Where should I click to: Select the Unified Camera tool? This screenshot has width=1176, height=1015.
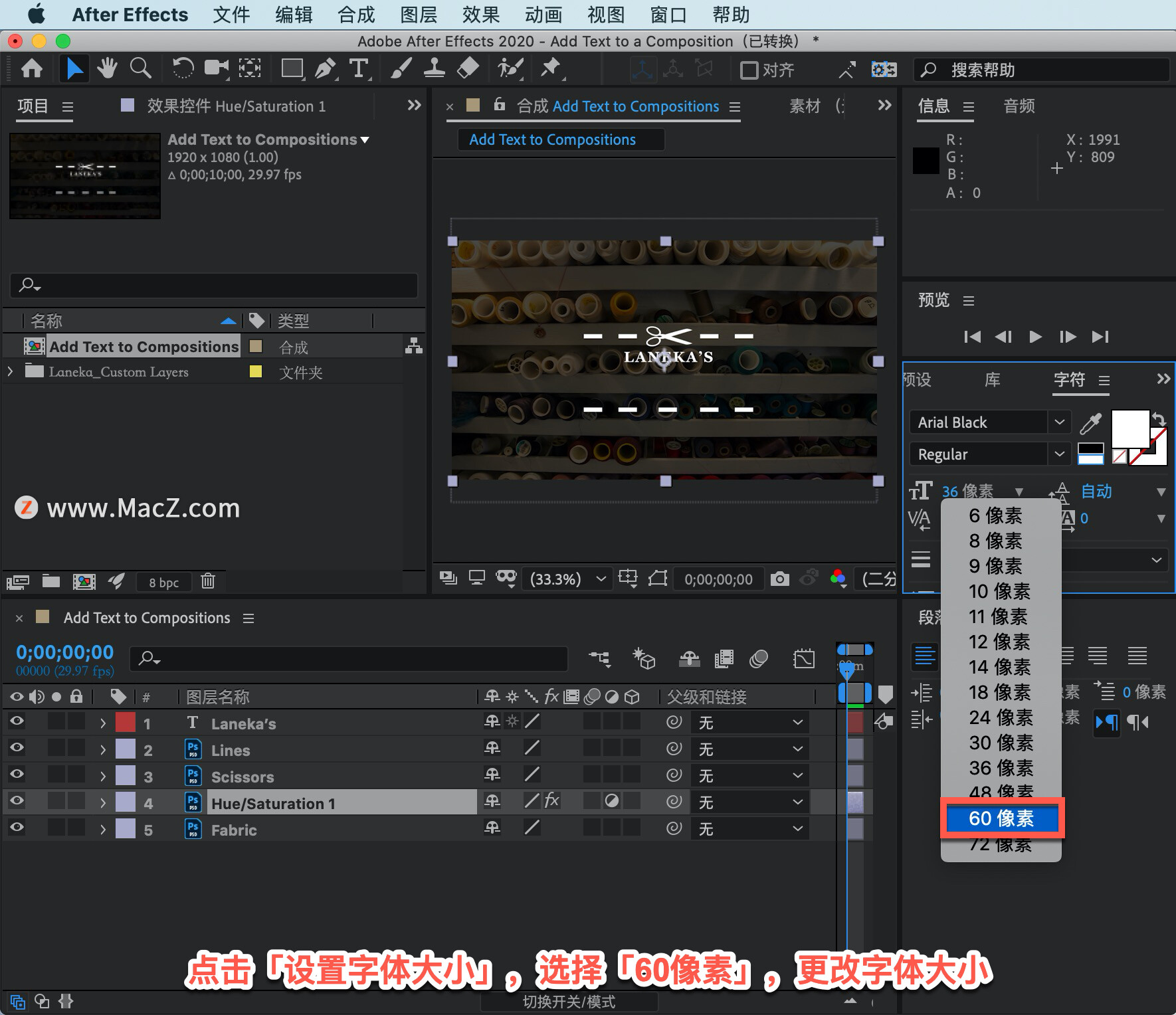coord(216,68)
